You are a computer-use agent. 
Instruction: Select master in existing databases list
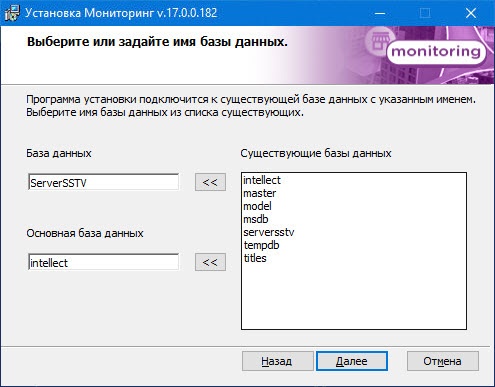pos(259,193)
